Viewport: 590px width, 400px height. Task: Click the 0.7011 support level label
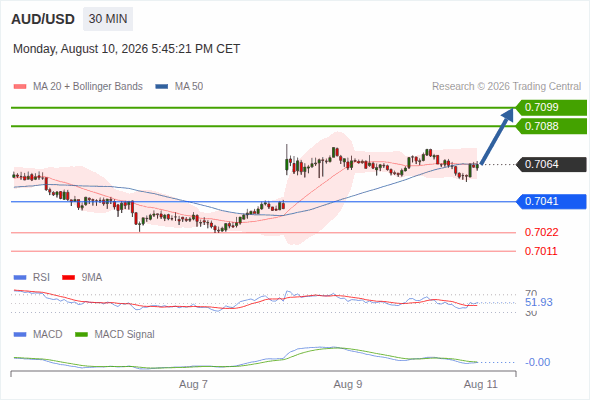541,251
